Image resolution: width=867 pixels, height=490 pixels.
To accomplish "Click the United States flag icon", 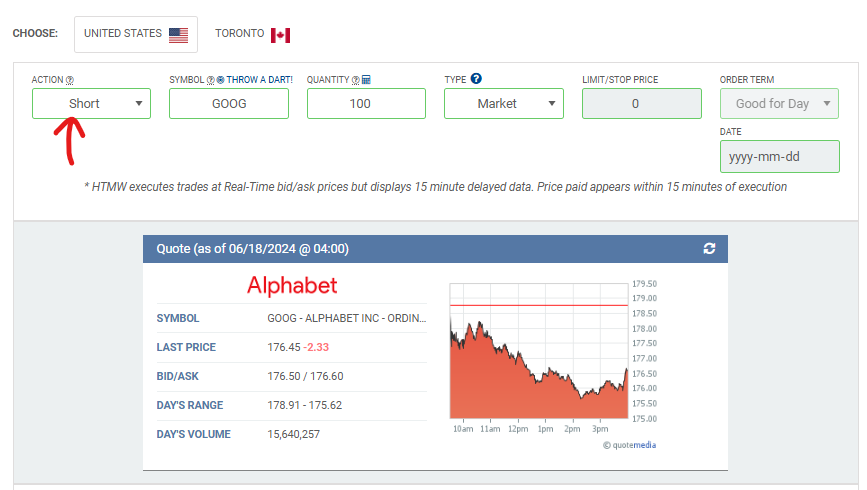I will [178, 35].
